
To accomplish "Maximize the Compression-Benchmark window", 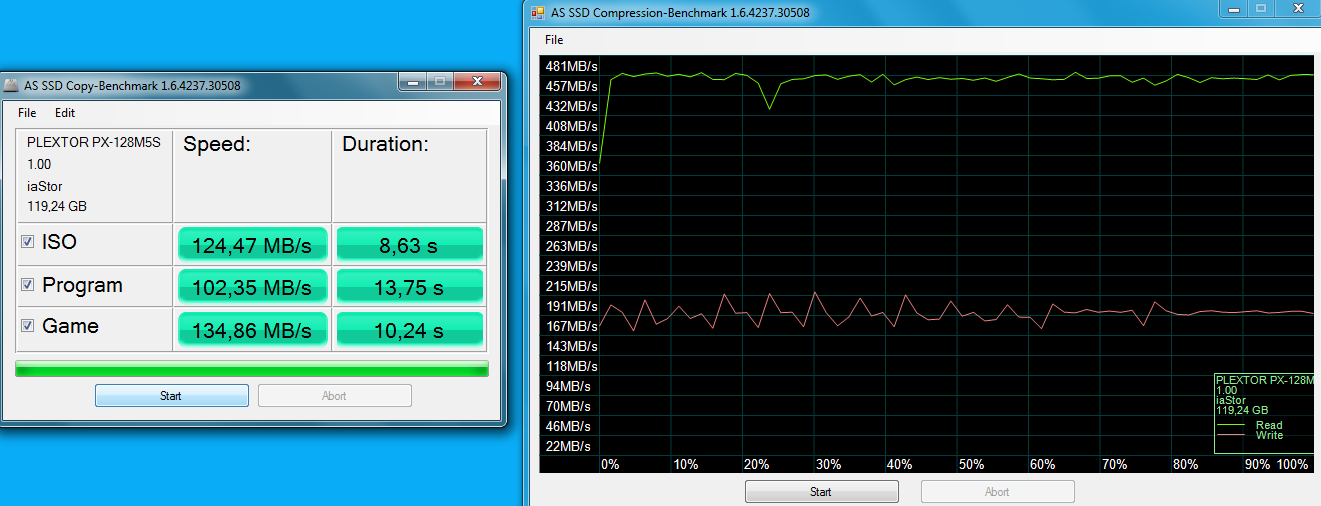I will tap(1262, 8).
